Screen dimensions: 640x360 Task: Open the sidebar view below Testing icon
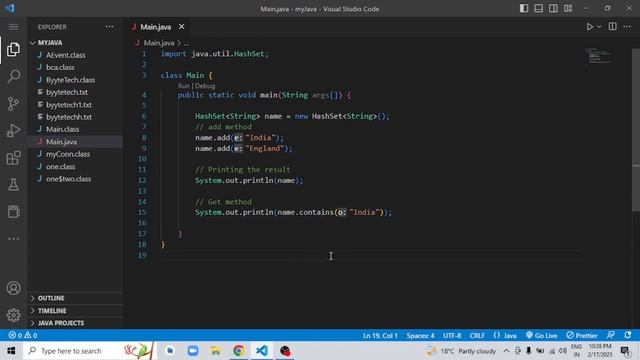click(x=13, y=212)
